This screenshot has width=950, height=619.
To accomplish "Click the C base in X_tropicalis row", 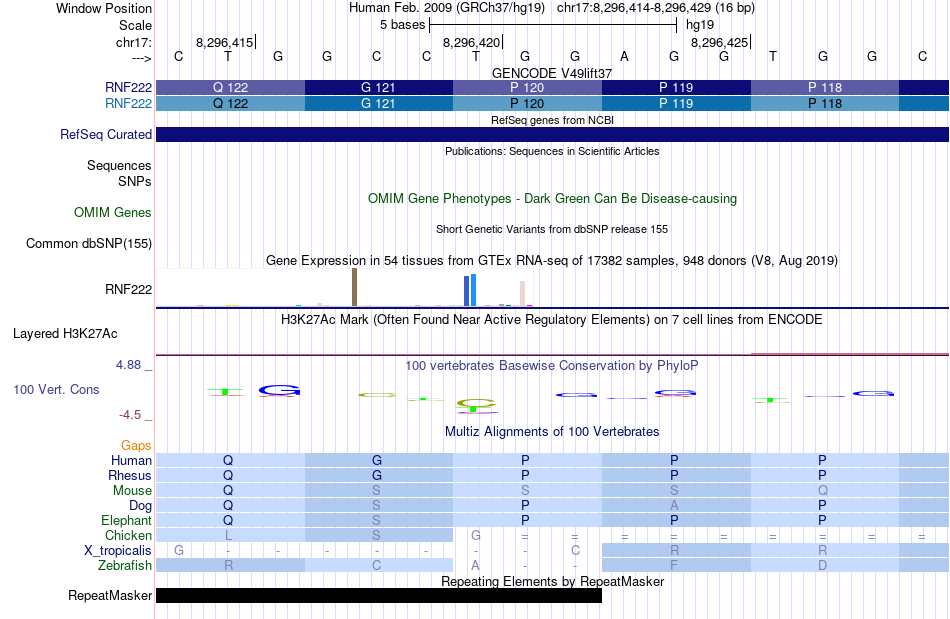I will click(x=575, y=551).
